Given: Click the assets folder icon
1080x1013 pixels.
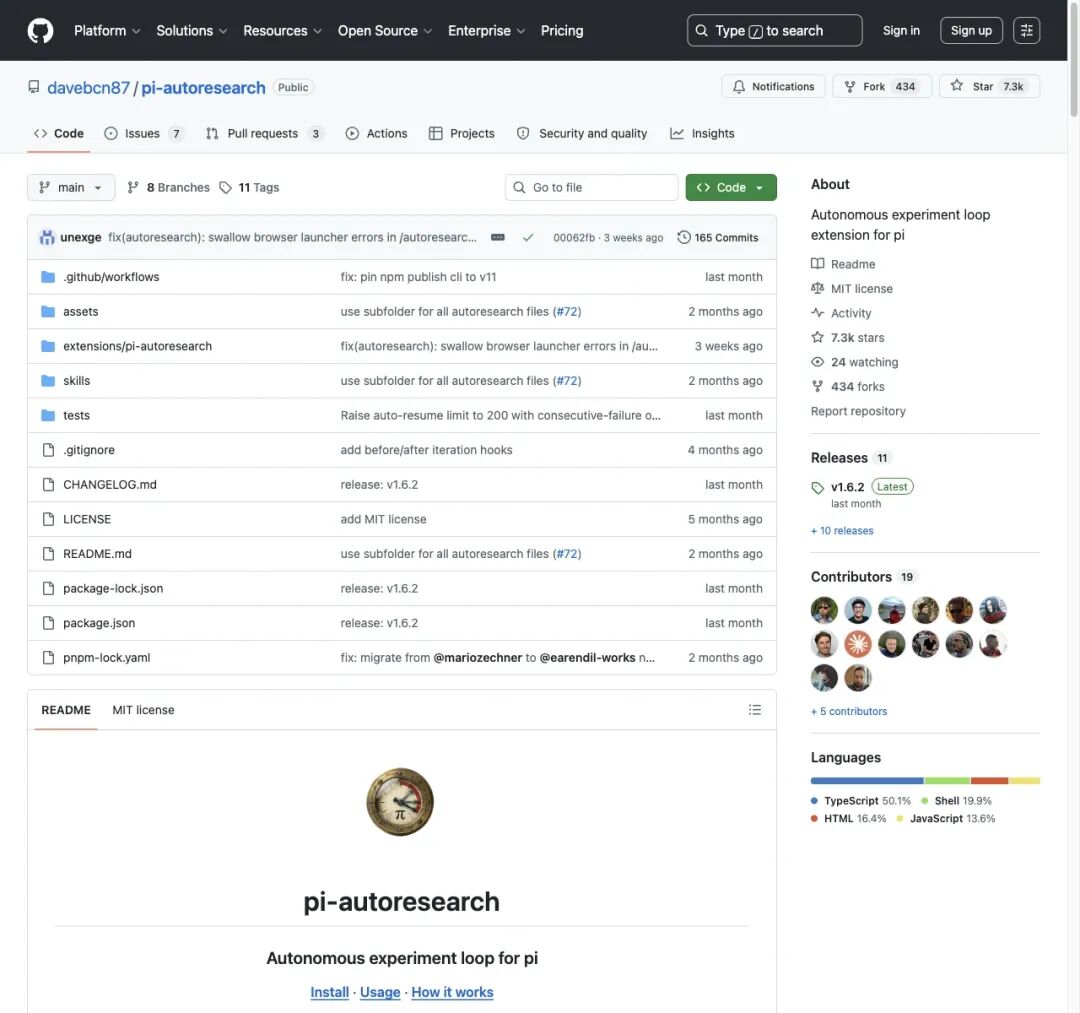Looking at the screenshot, I should pos(48,311).
